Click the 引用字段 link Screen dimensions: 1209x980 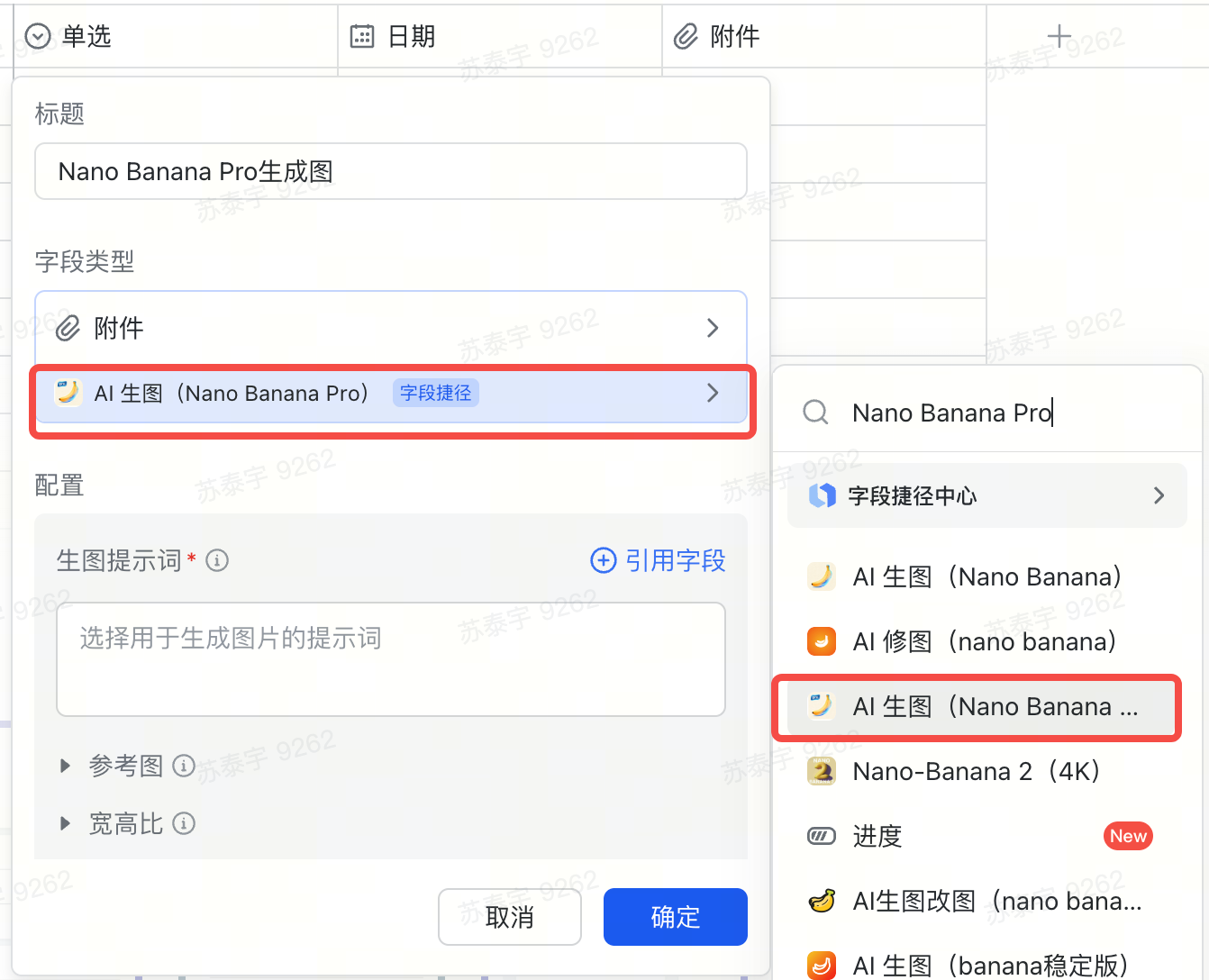click(x=658, y=560)
